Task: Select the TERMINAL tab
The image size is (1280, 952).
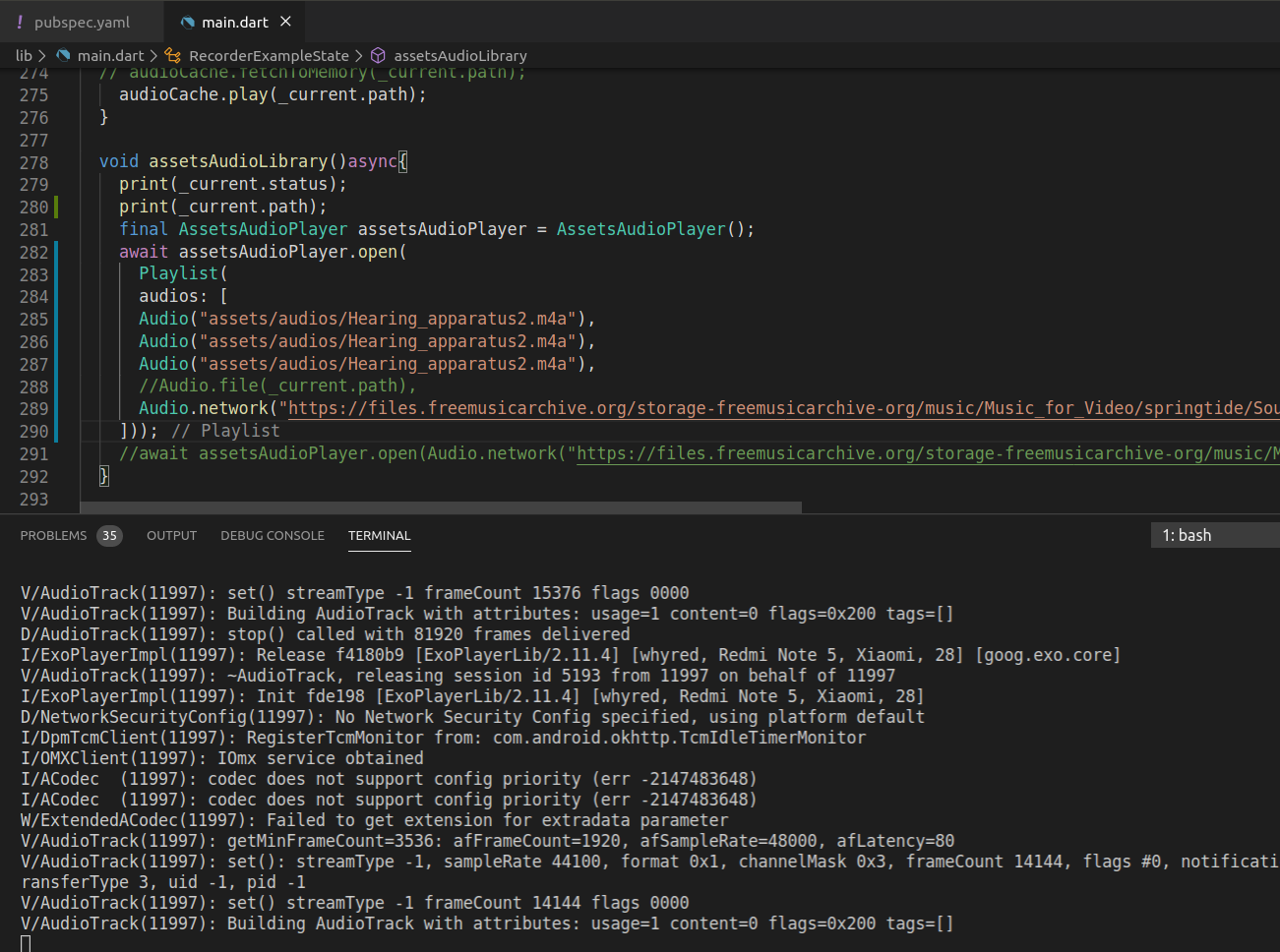Action: tap(379, 536)
